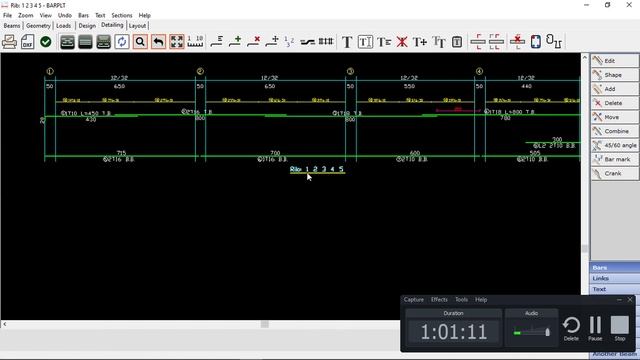Stop the screen recording
Image resolution: width=640 pixels, height=360 pixels.
(620, 329)
